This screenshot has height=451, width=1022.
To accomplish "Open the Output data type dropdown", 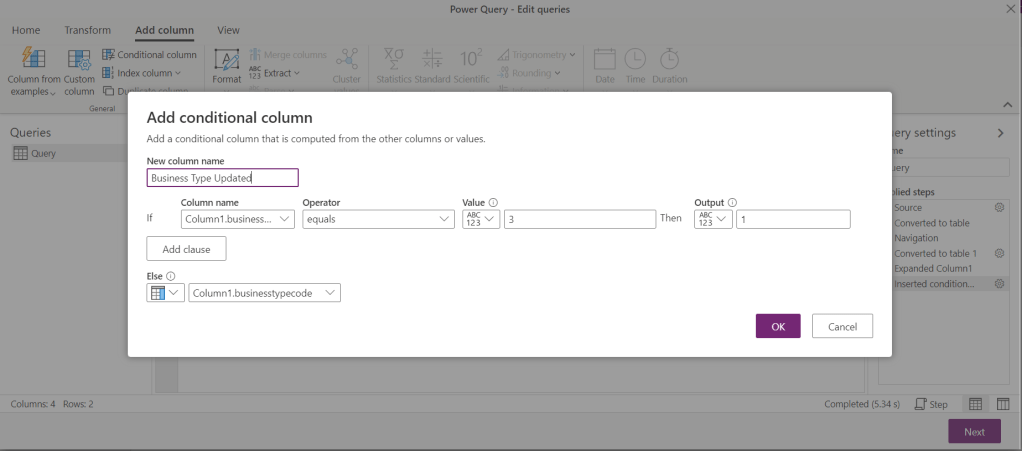I will (713, 219).
